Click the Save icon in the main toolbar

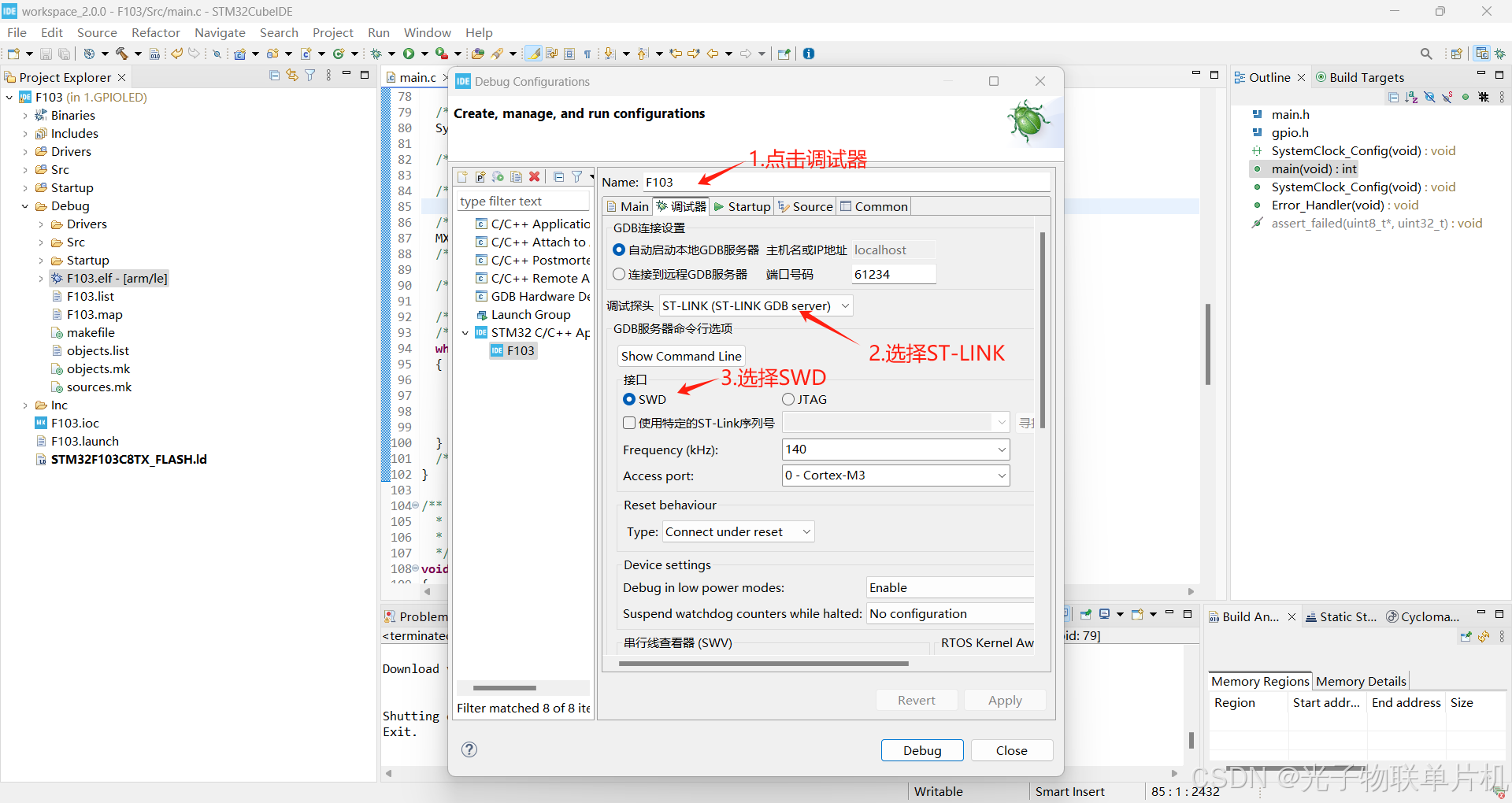coord(46,54)
